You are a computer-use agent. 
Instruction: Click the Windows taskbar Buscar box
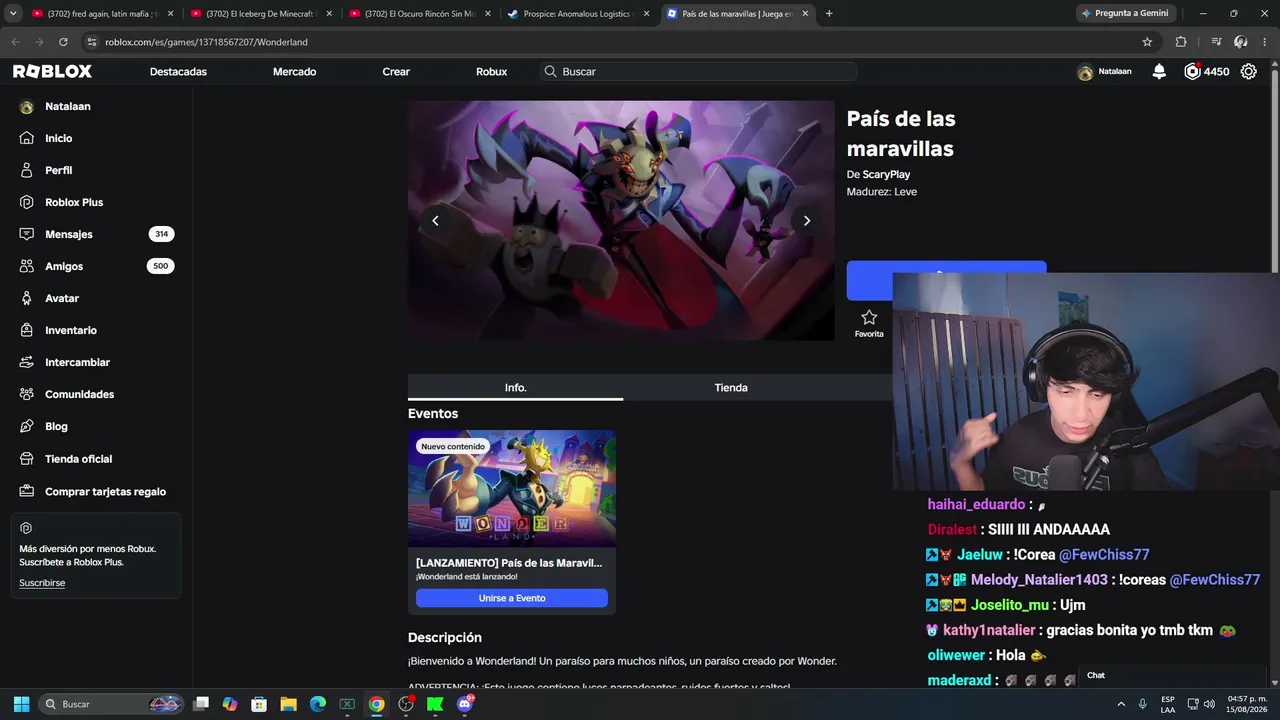tap(110, 704)
